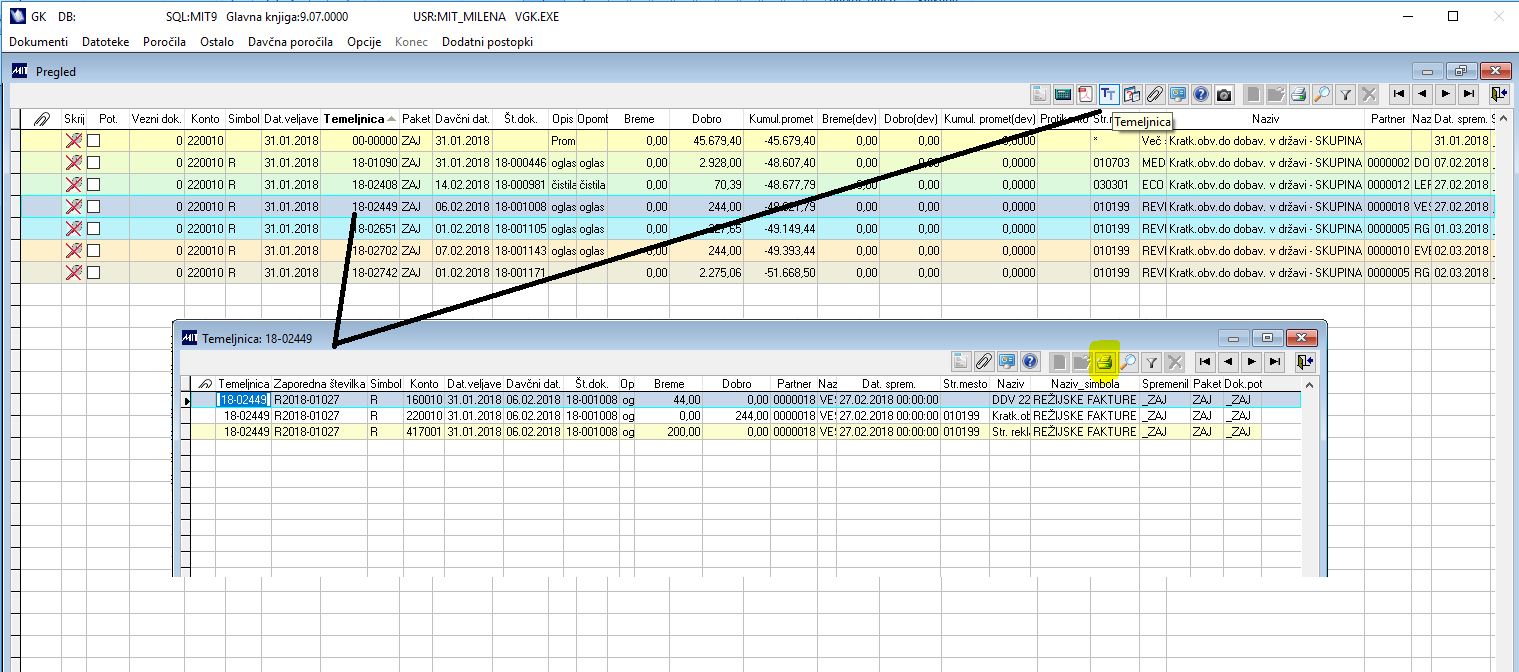This screenshot has width=1519, height=672.
Task: Open the magnifier search icon in Temeljnica window
Action: [x=1128, y=362]
